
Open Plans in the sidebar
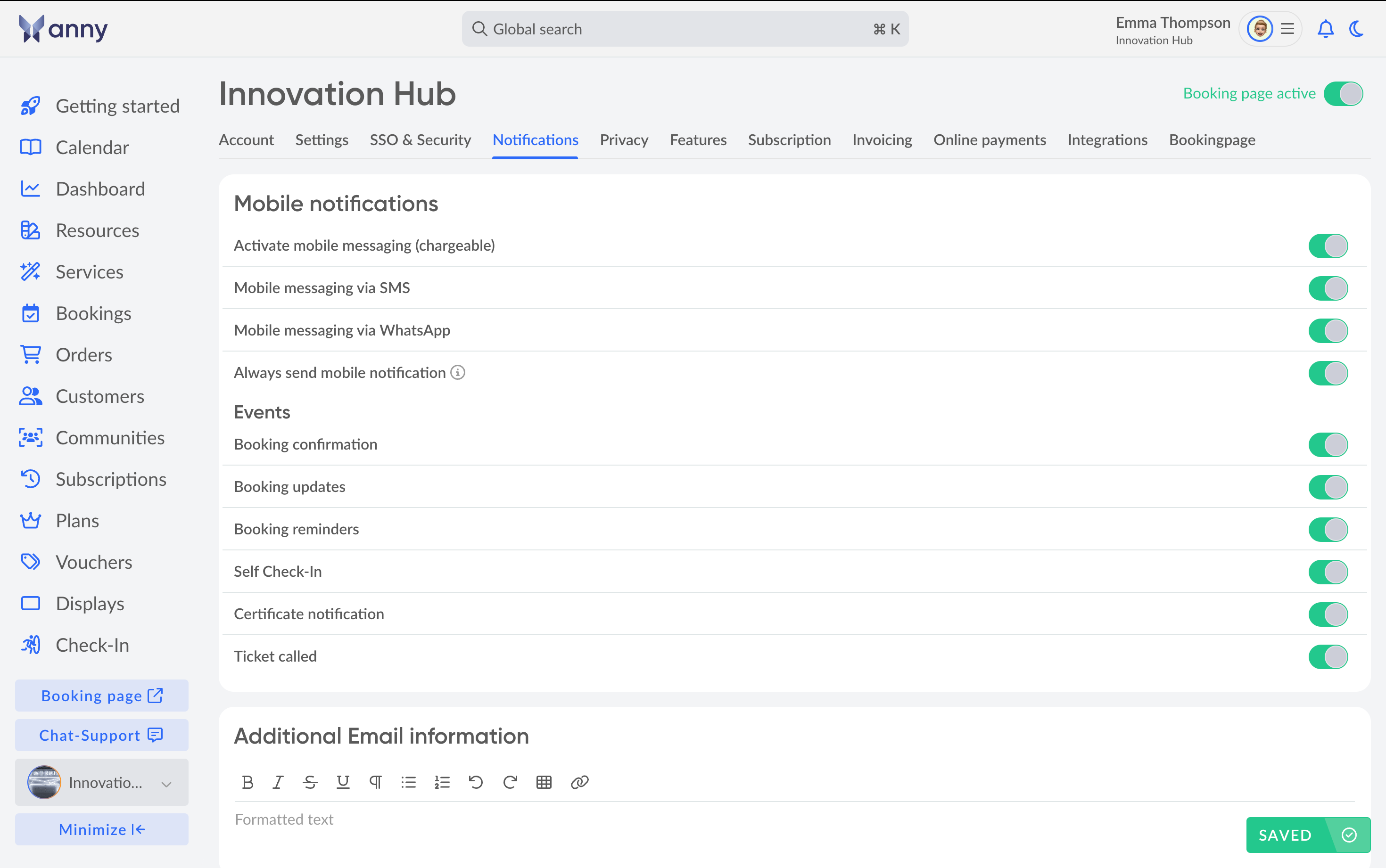pyautogui.click(x=60, y=521)
